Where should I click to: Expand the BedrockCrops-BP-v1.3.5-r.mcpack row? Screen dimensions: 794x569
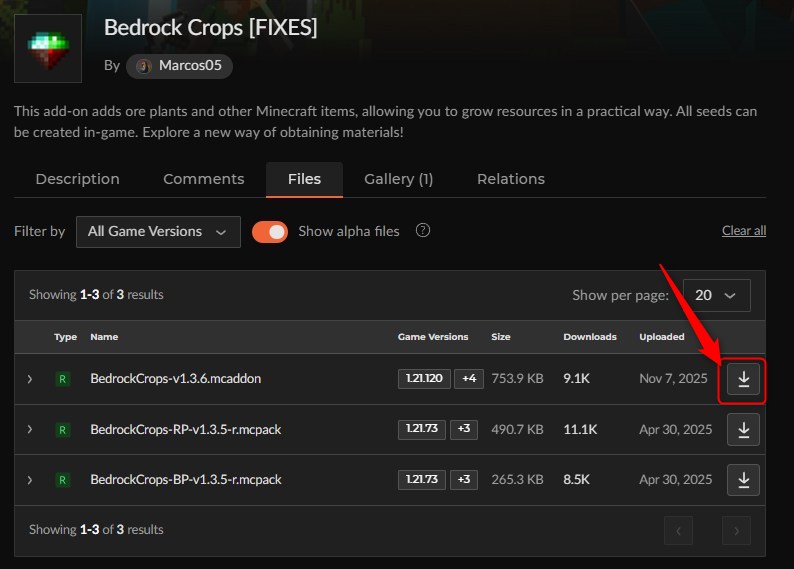pyautogui.click(x=30, y=480)
